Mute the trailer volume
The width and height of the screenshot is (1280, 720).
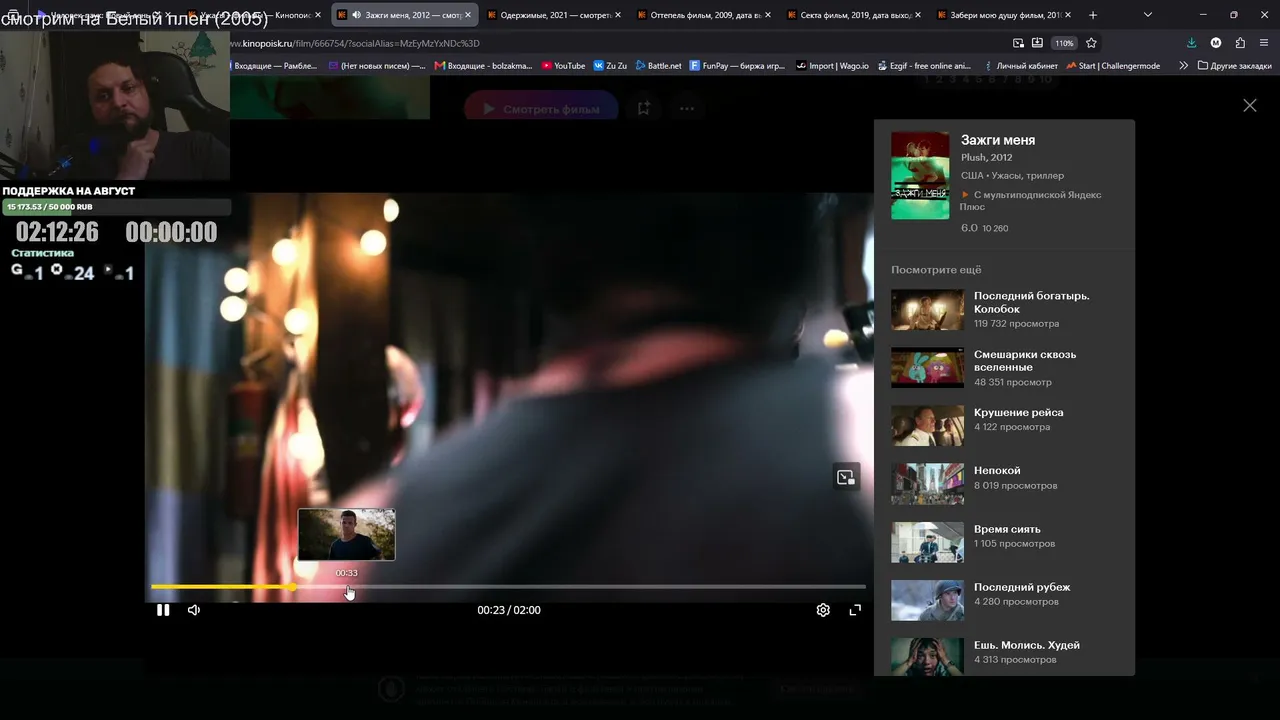194,610
